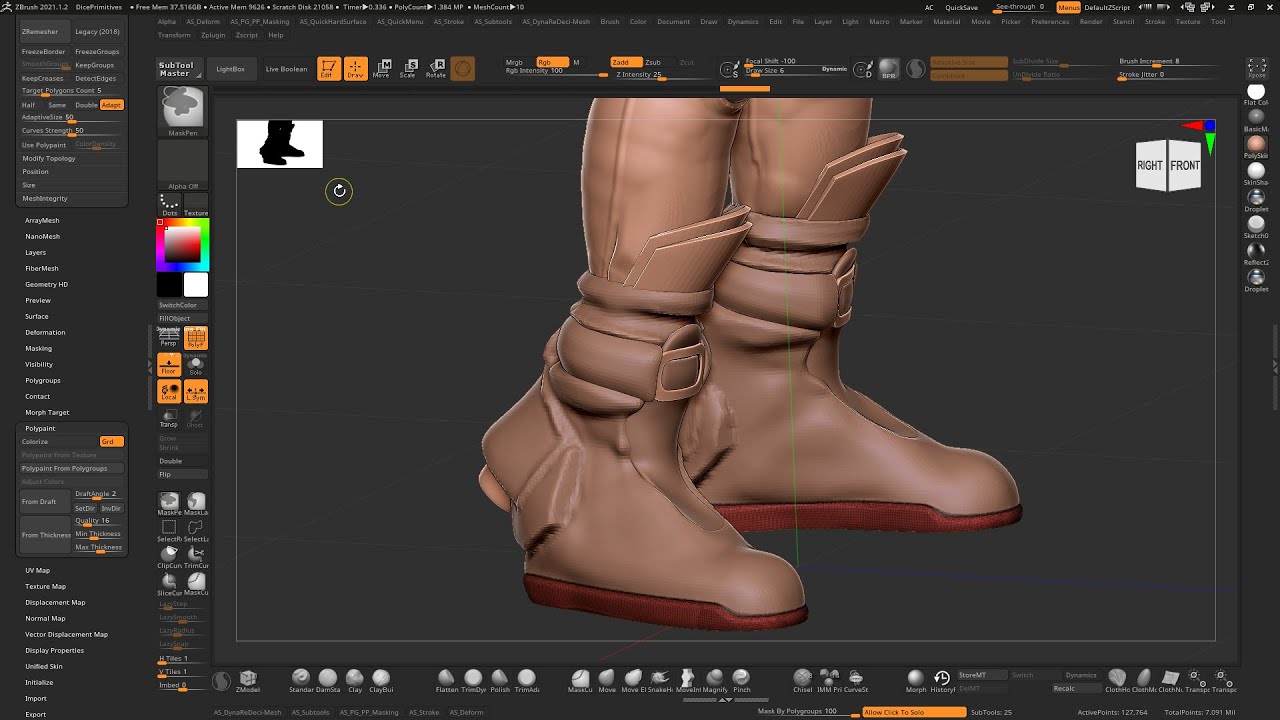Activate the Edit mode icon
This screenshot has width=1280, height=720.
tap(328, 68)
